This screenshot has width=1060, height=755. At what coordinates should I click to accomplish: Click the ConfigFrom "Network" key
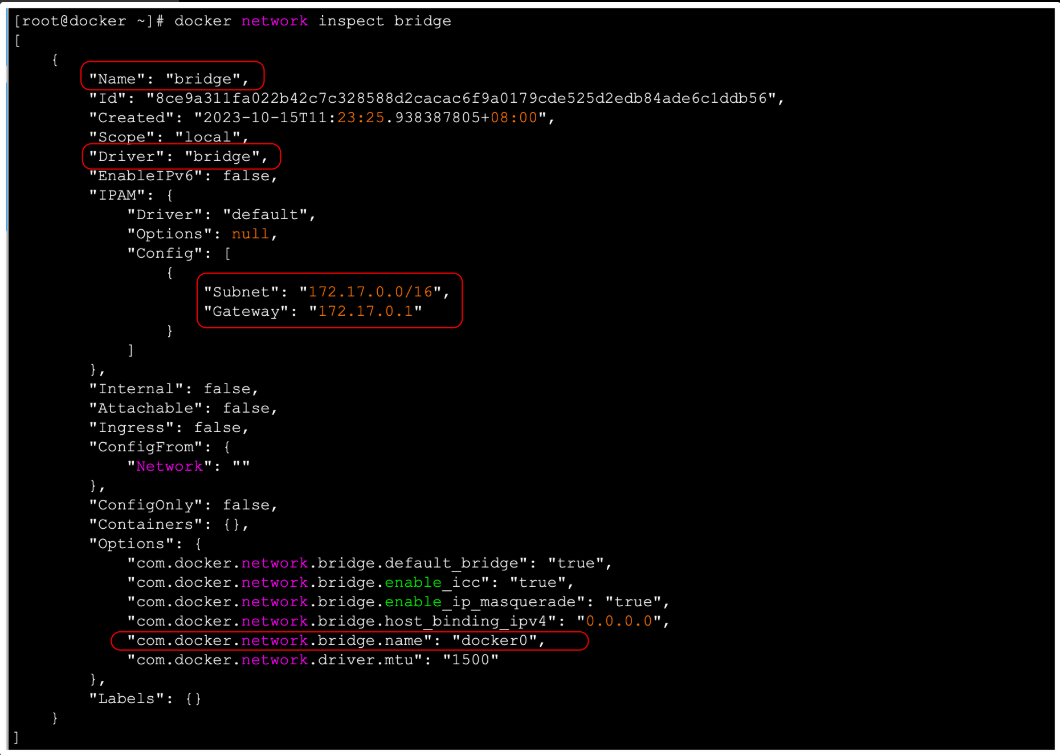[x=169, y=466]
